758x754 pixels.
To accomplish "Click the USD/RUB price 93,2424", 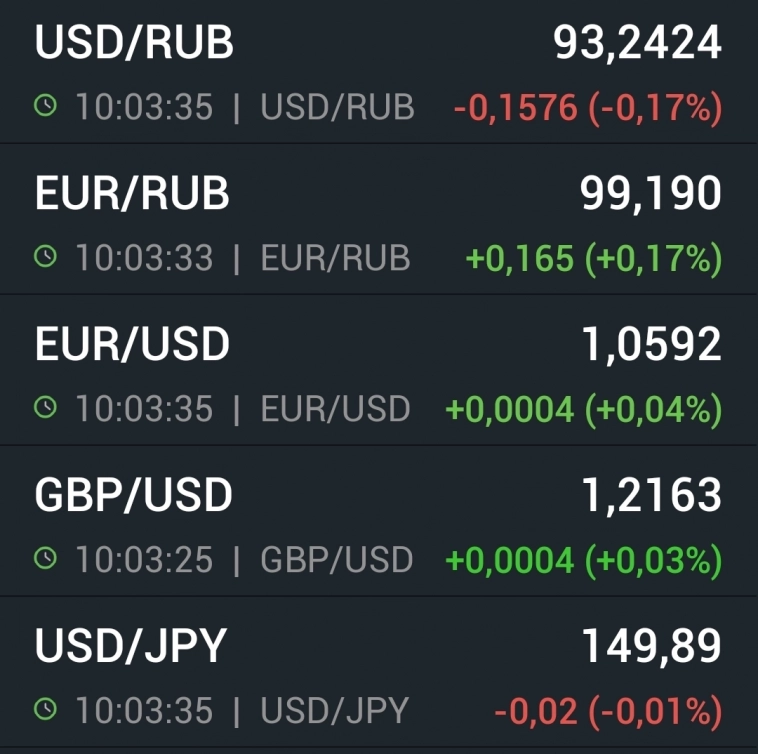I will coord(637,43).
